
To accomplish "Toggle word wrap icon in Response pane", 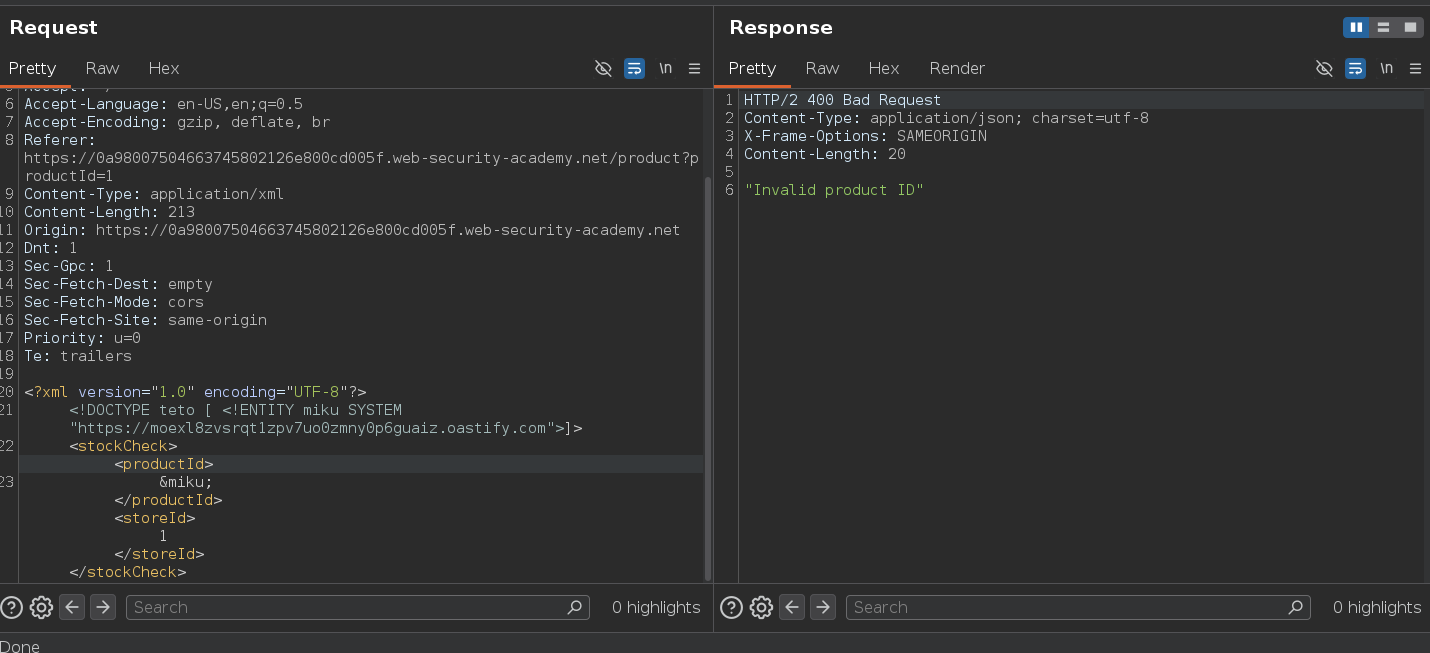I will [x=1355, y=68].
